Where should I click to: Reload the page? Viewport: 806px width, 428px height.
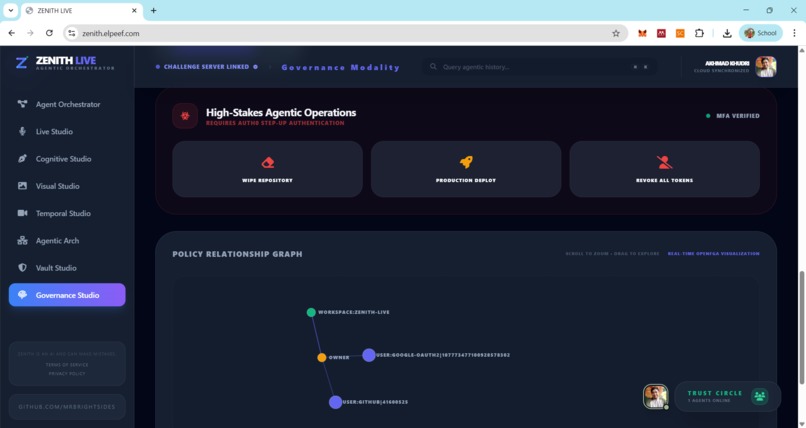coord(49,33)
